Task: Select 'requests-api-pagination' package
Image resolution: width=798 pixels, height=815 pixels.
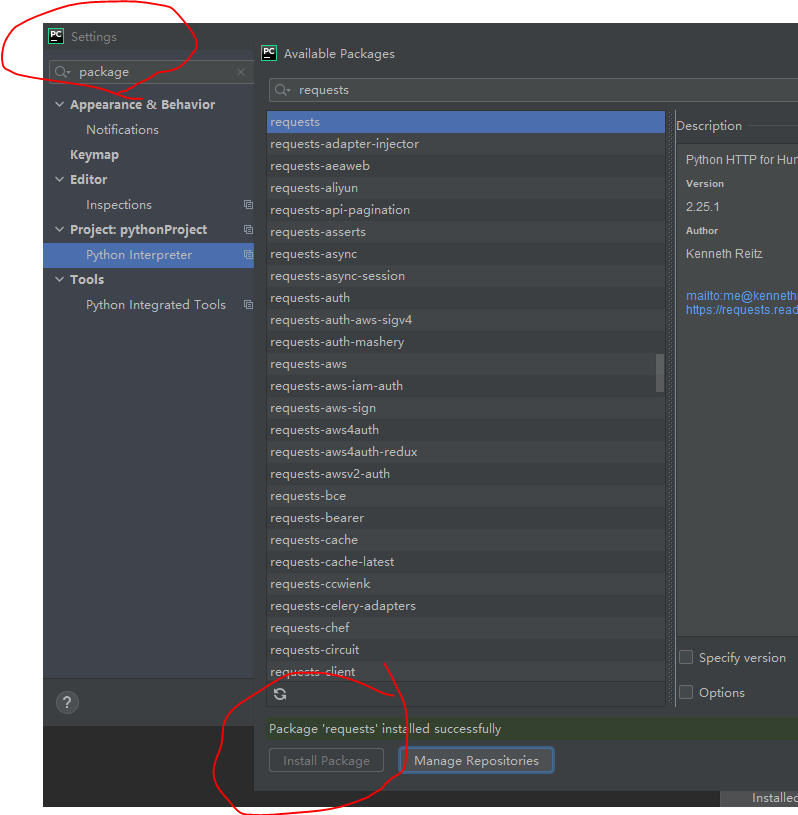Action: click(x=466, y=210)
